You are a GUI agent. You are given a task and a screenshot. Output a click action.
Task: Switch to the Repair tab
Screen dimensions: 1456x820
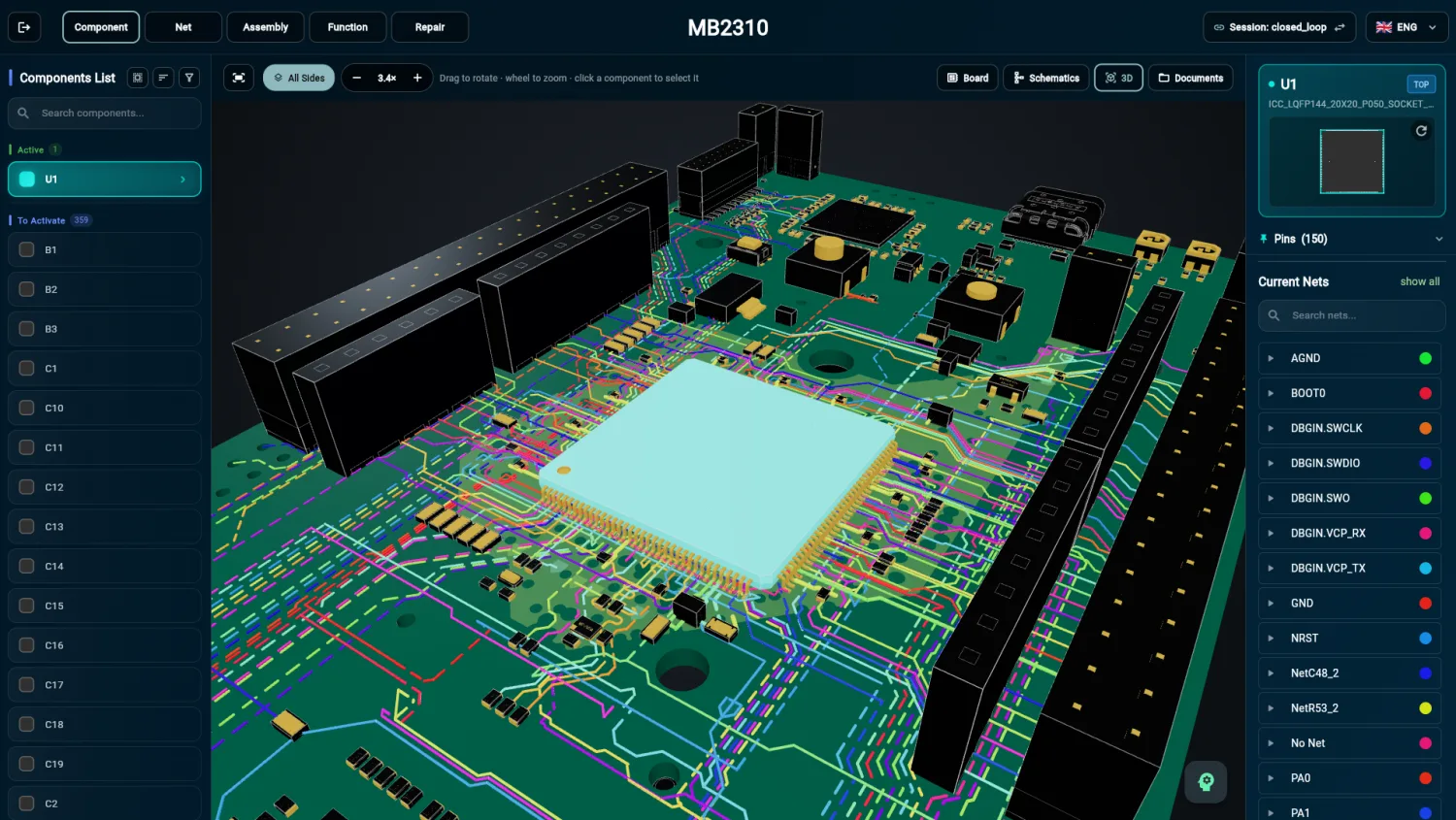tap(429, 27)
